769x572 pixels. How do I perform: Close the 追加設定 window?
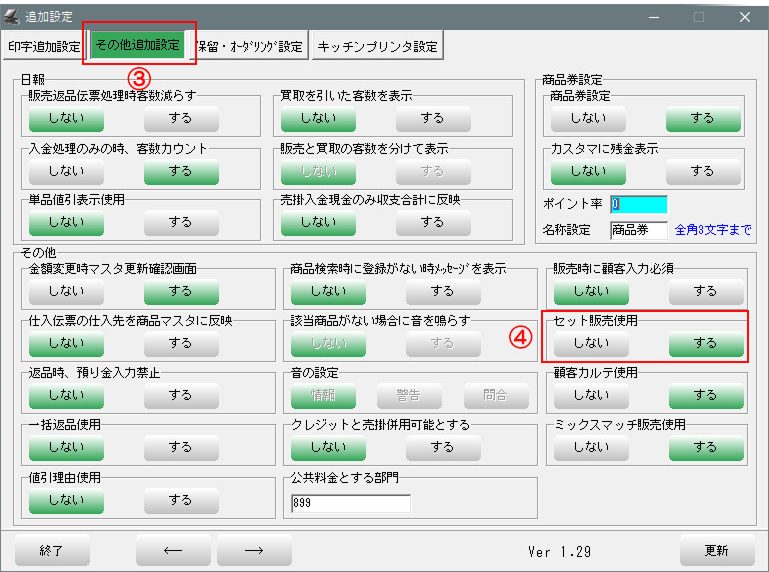745,16
